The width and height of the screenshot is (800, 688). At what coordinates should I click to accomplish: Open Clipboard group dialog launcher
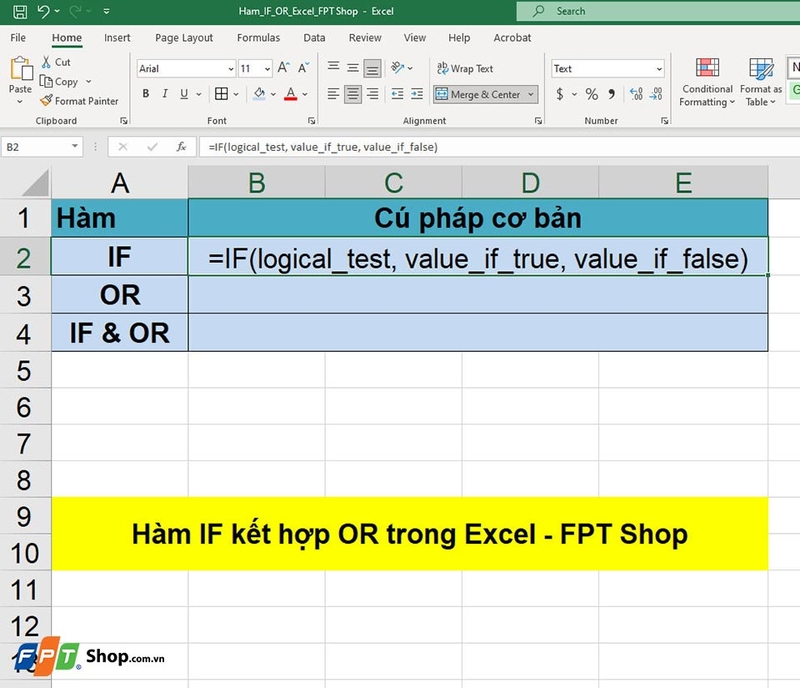pos(123,121)
